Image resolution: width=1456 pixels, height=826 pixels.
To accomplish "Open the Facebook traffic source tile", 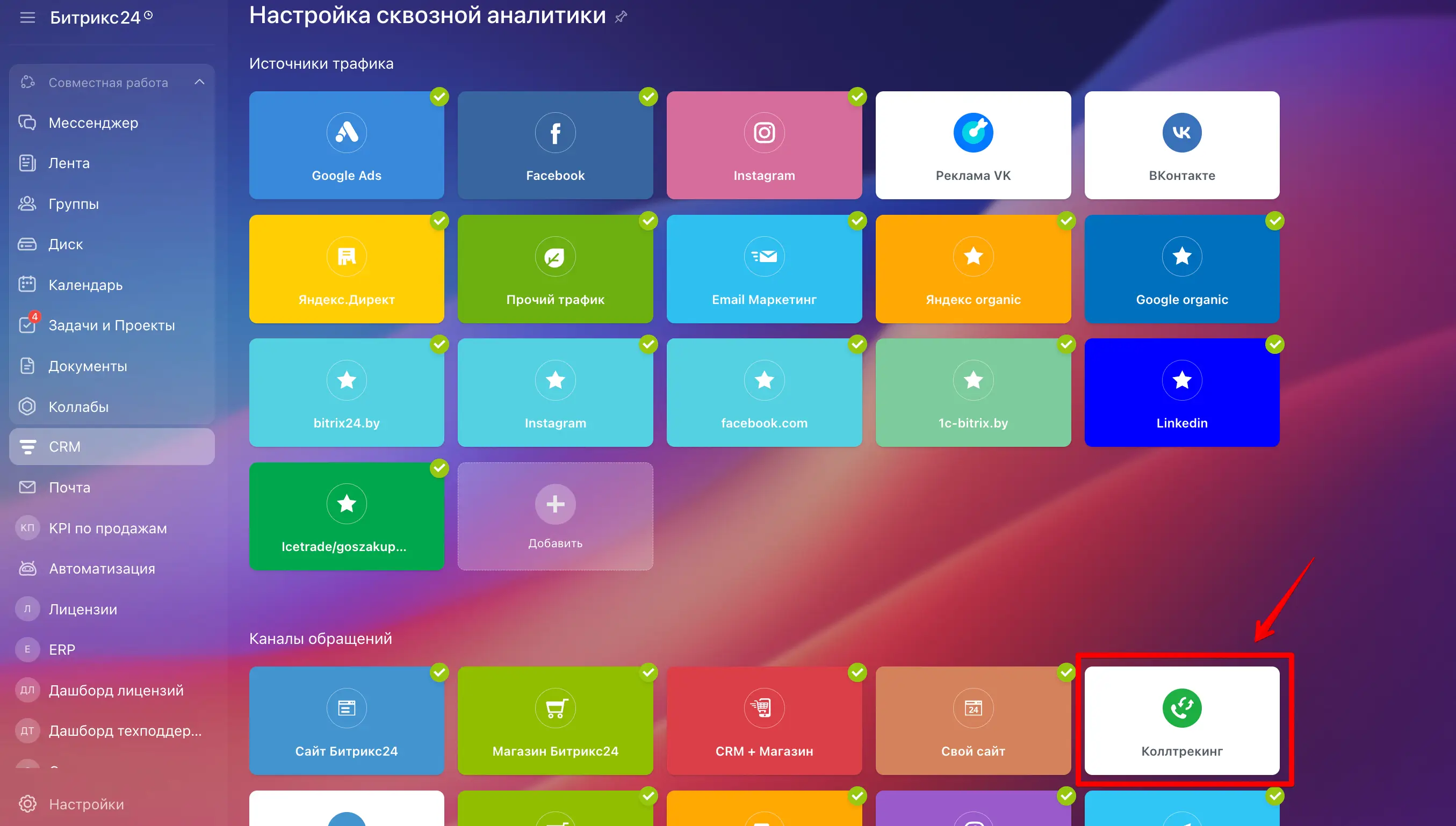I will (555, 145).
